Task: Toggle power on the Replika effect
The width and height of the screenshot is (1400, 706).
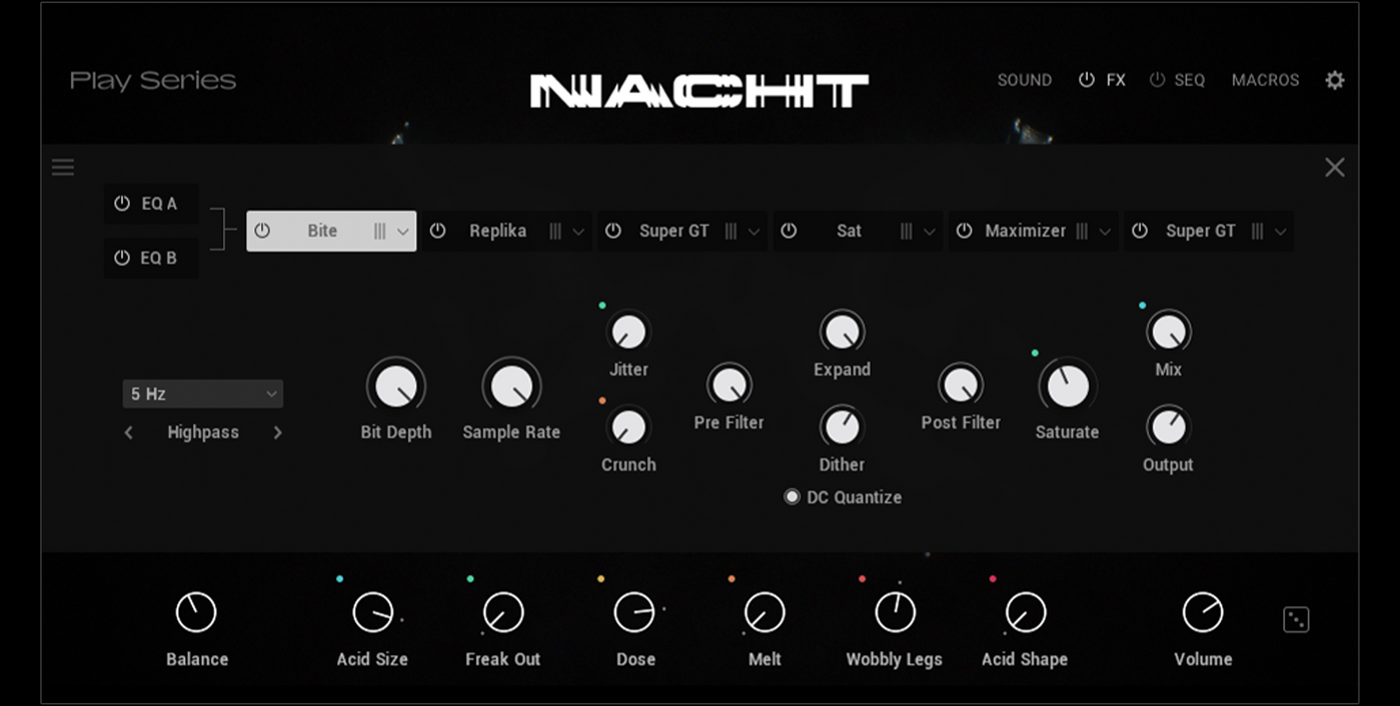Action: (437, 231)
